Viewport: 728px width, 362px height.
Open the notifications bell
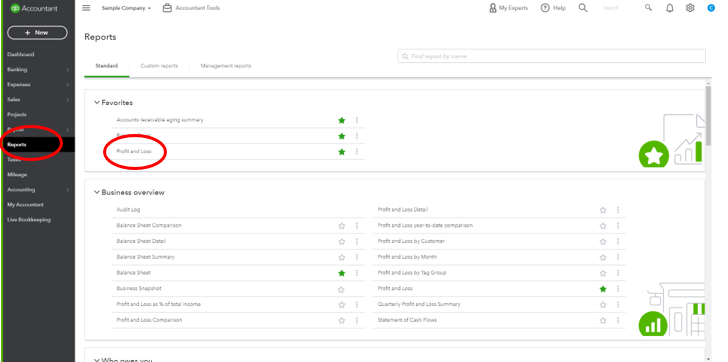coord(670,8)
